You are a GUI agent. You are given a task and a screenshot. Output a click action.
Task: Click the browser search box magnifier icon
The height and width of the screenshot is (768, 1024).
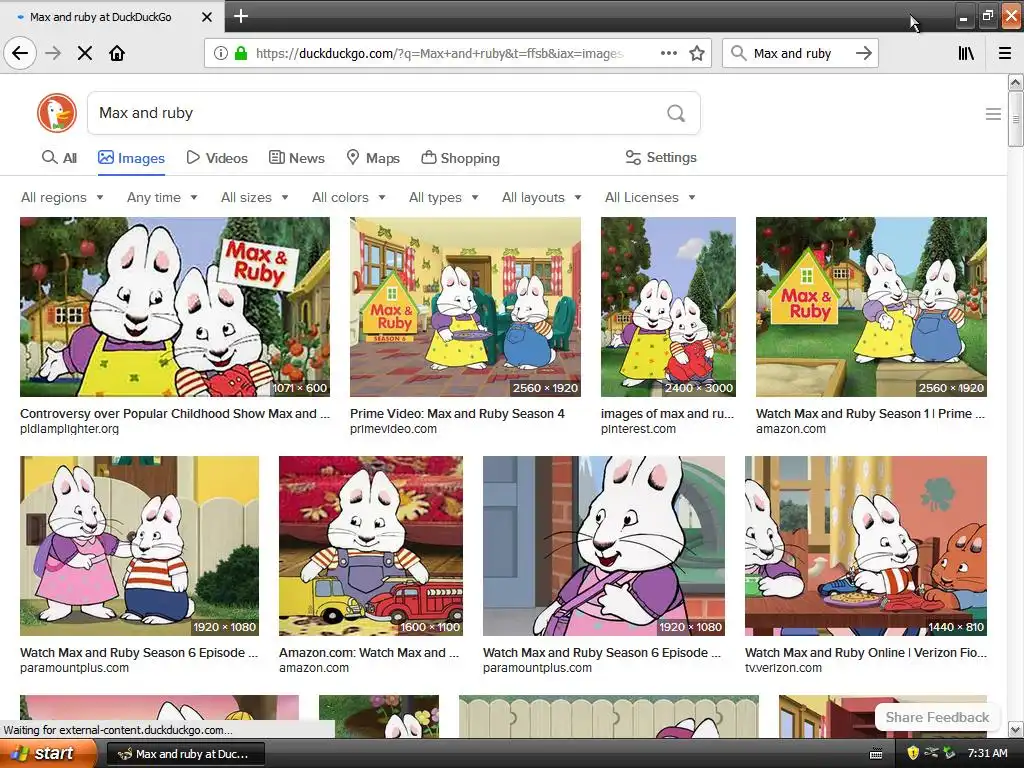739,53
